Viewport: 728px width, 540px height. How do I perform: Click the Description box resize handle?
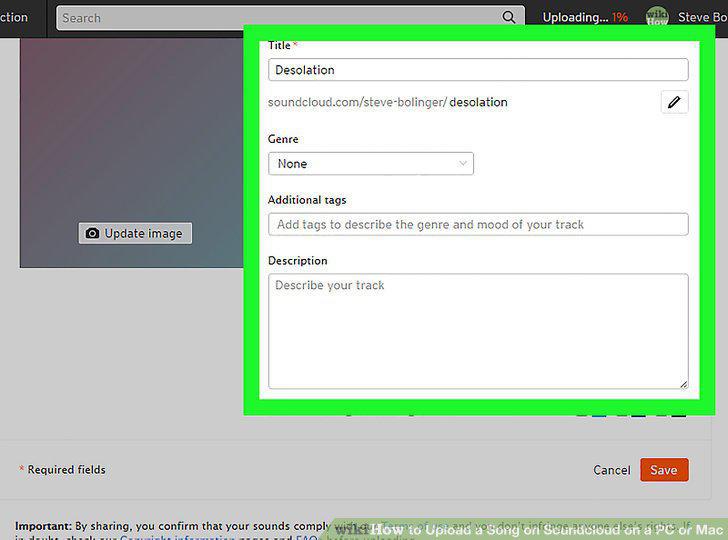click(683, 384)
